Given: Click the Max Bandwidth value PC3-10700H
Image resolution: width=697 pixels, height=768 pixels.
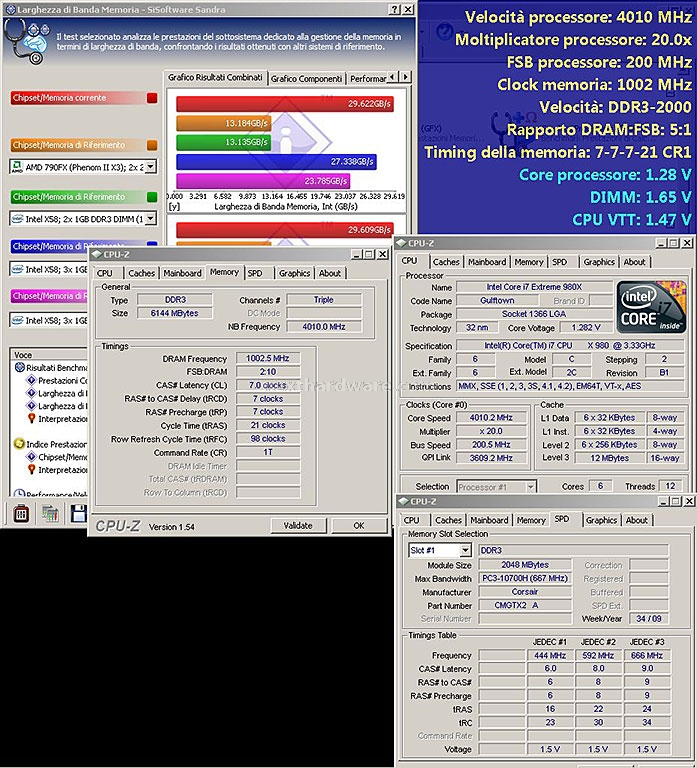Looking at the screenshot, I should point(525,578).
